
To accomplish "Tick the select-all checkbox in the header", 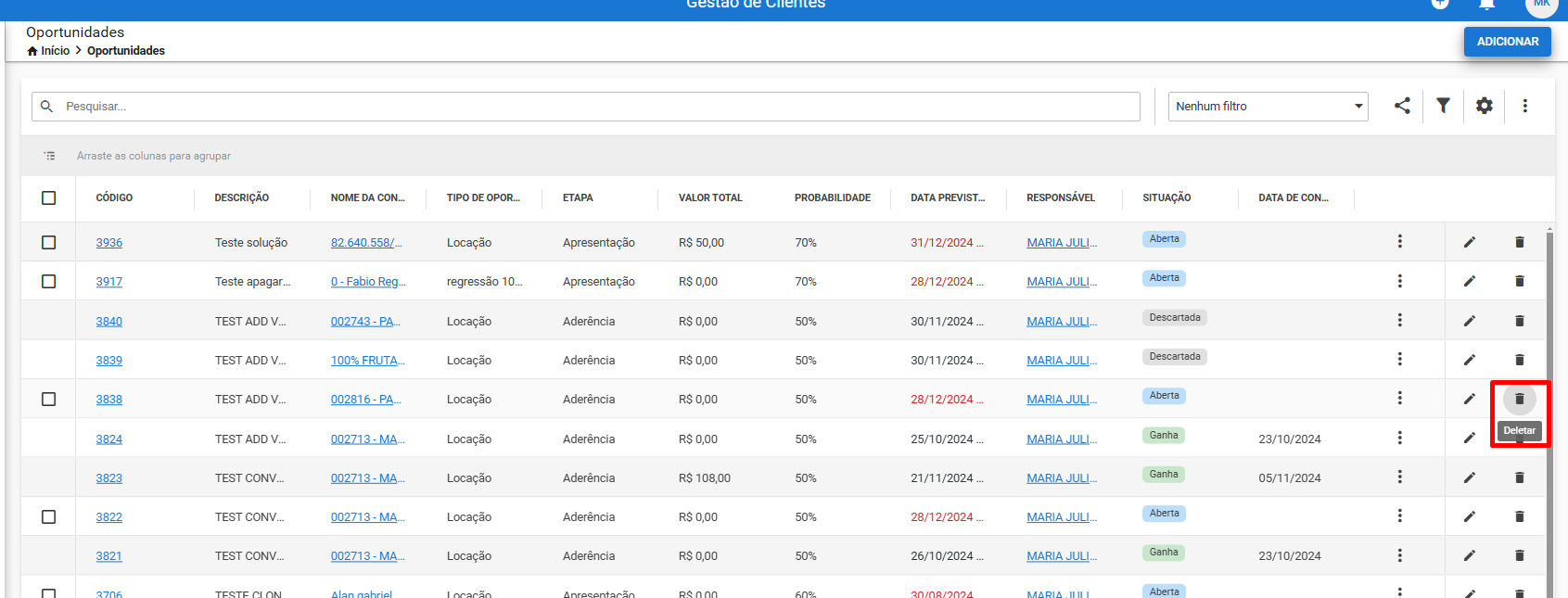I will pos(49,197).
